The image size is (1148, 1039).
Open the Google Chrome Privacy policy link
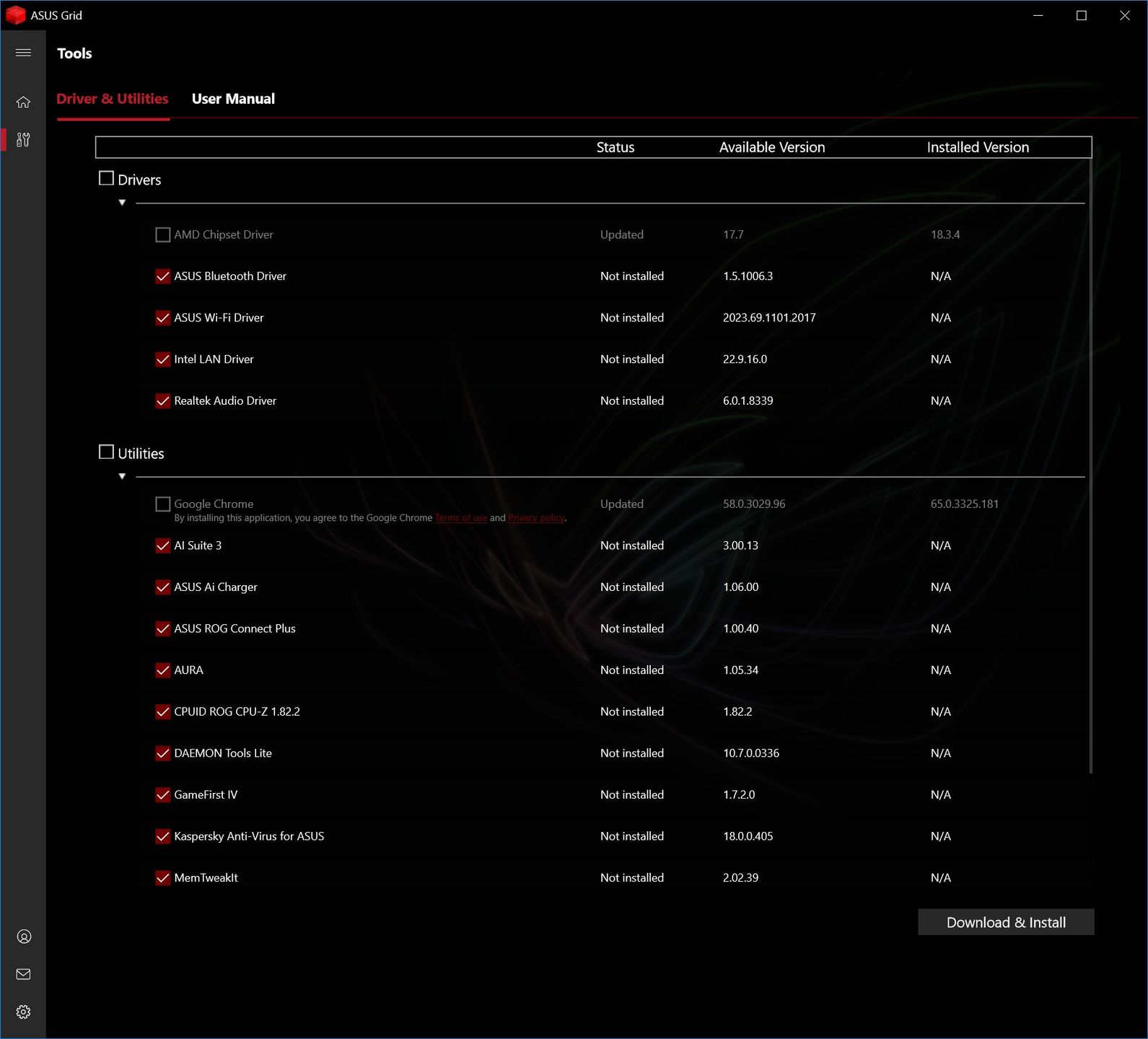536,518
